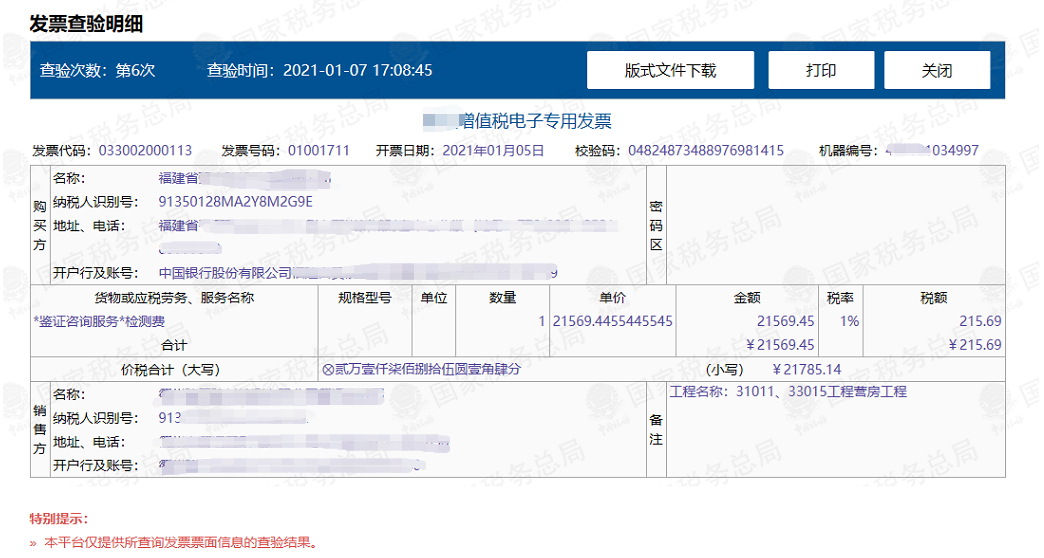
Task: Select the grand total ¥21785.14
Action: [806, 369]
